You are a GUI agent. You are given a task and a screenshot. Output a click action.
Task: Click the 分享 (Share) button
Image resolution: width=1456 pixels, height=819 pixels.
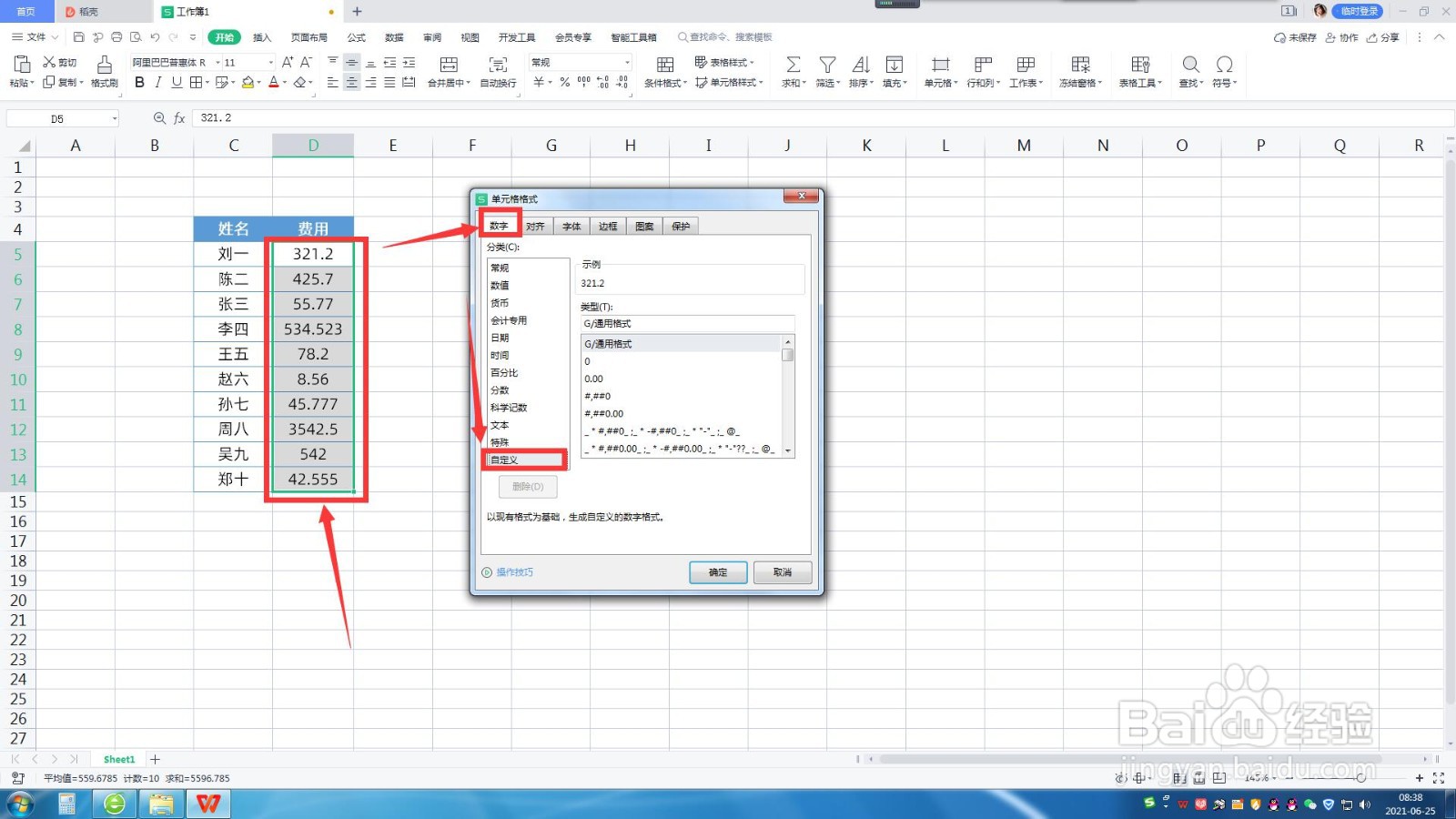click(1383, 37)
